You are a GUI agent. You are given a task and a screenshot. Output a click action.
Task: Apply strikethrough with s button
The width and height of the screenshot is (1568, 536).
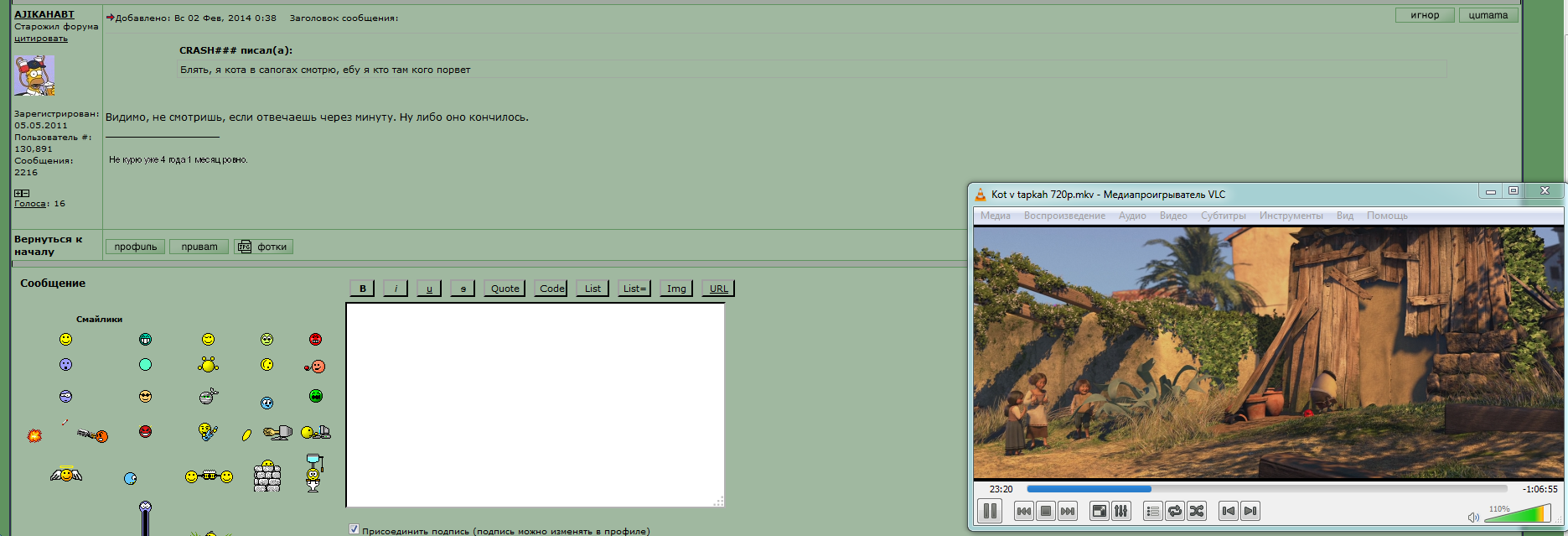pyautogui.click(x=463, y=288)
